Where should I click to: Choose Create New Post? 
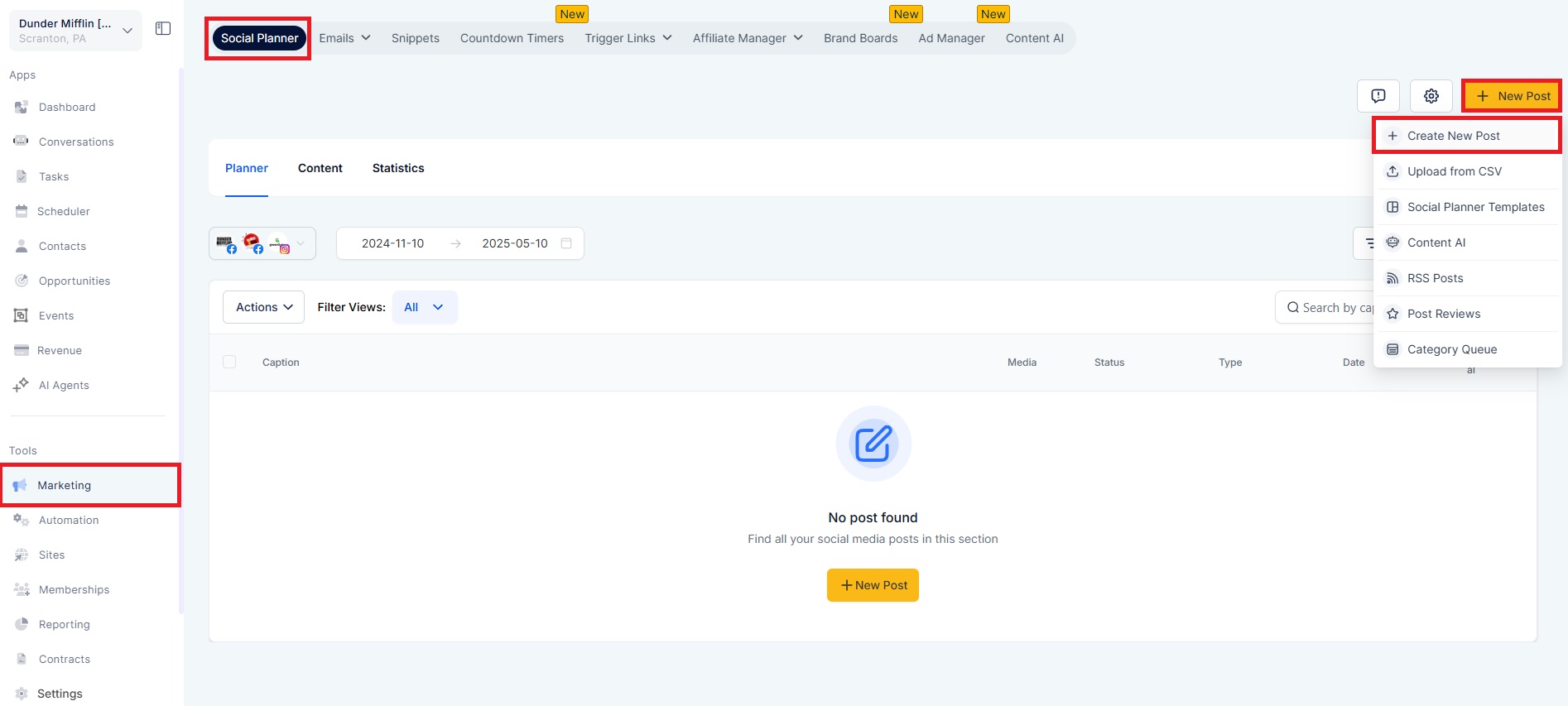1467,136
